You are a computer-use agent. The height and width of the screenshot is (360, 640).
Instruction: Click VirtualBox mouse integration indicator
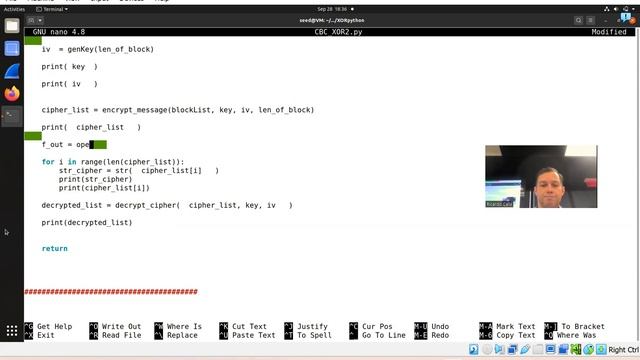(589, 349)
